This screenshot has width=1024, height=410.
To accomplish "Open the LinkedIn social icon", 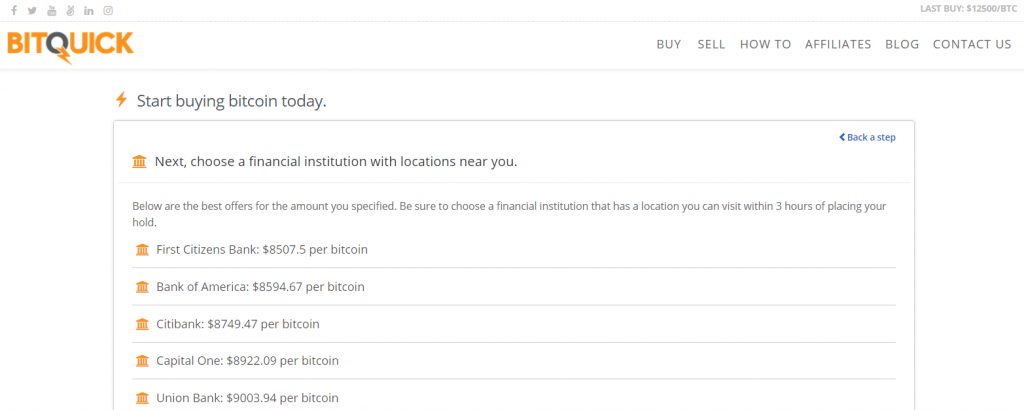I will tap(89, 10).
